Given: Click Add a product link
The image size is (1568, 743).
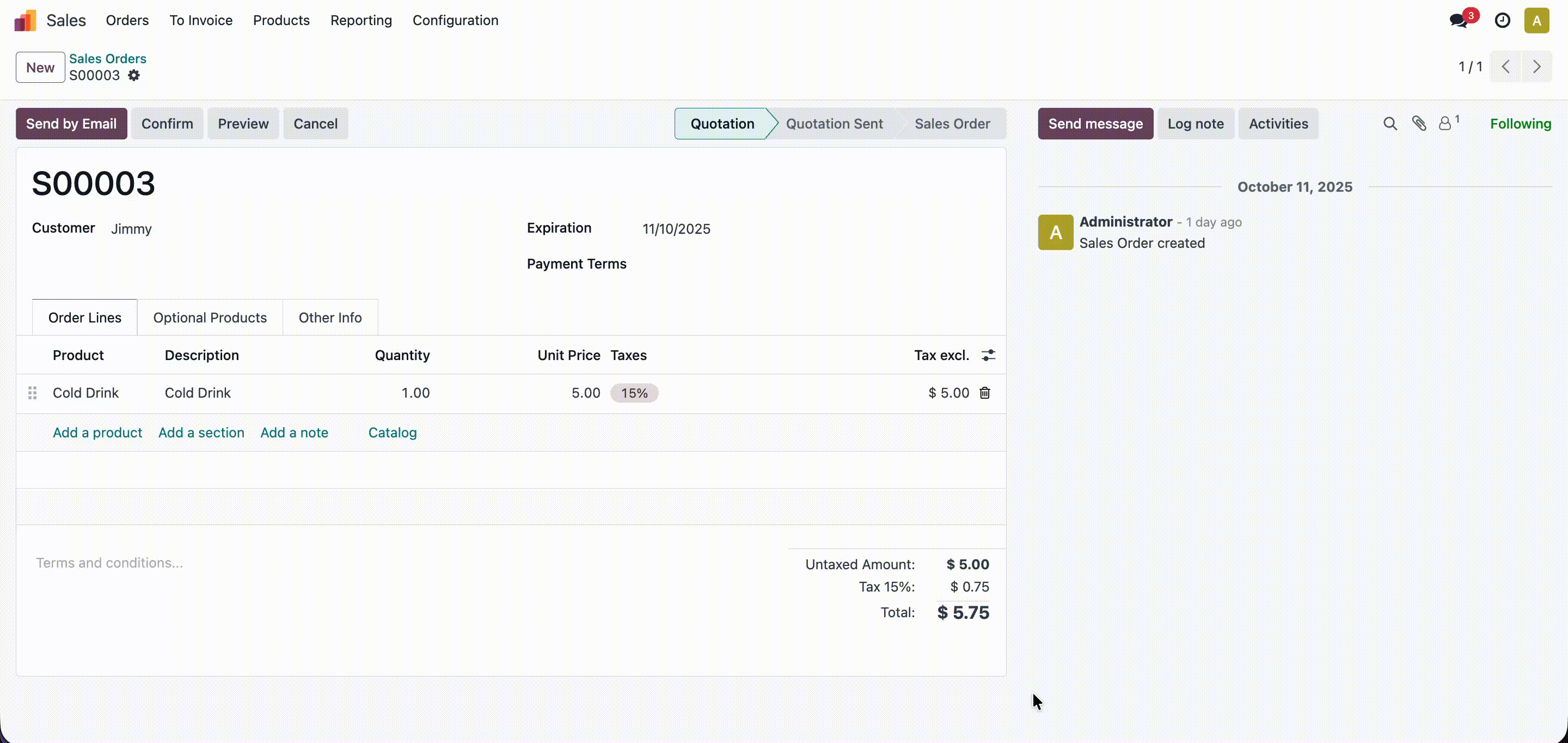Looking at the screenshot, I should (97, 433).
